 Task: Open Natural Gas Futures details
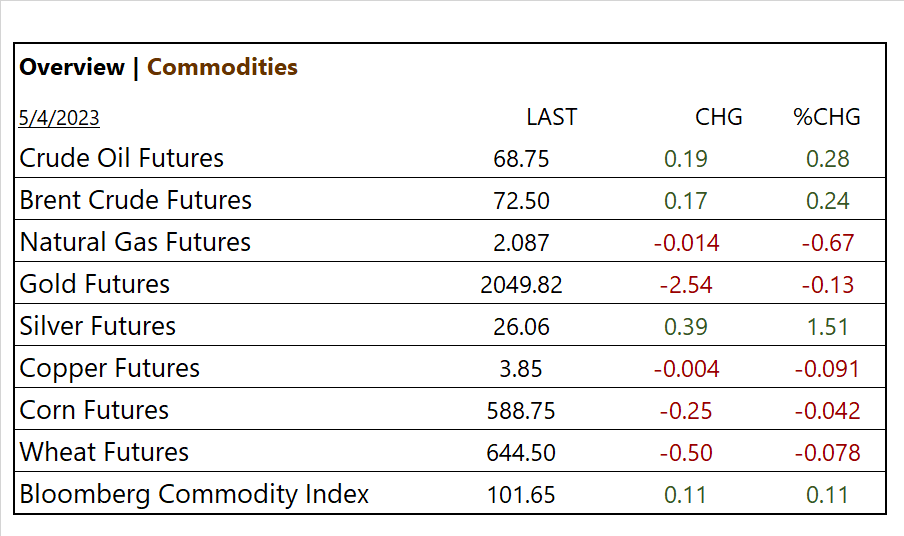point(135,242)
